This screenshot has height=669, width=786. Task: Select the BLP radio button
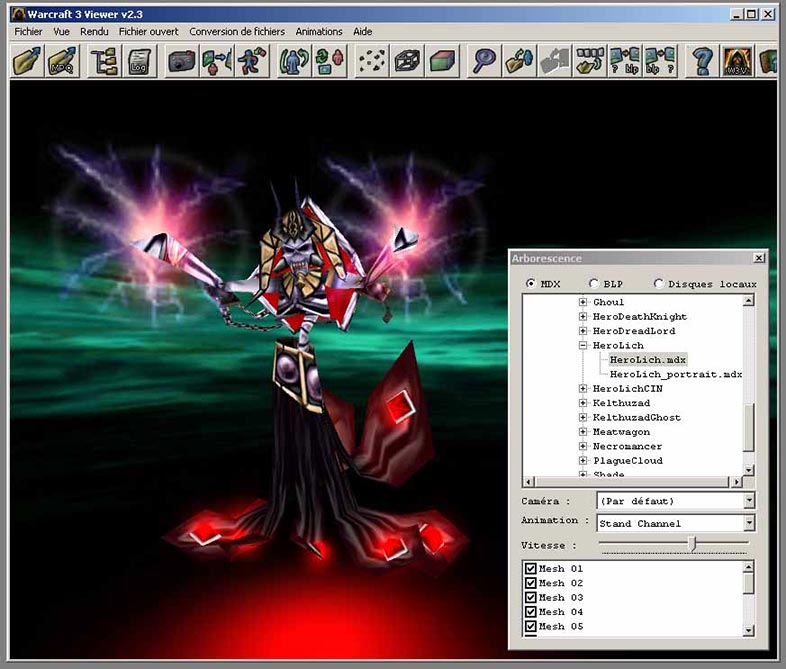pyautogui.click(x=594, y=284)
